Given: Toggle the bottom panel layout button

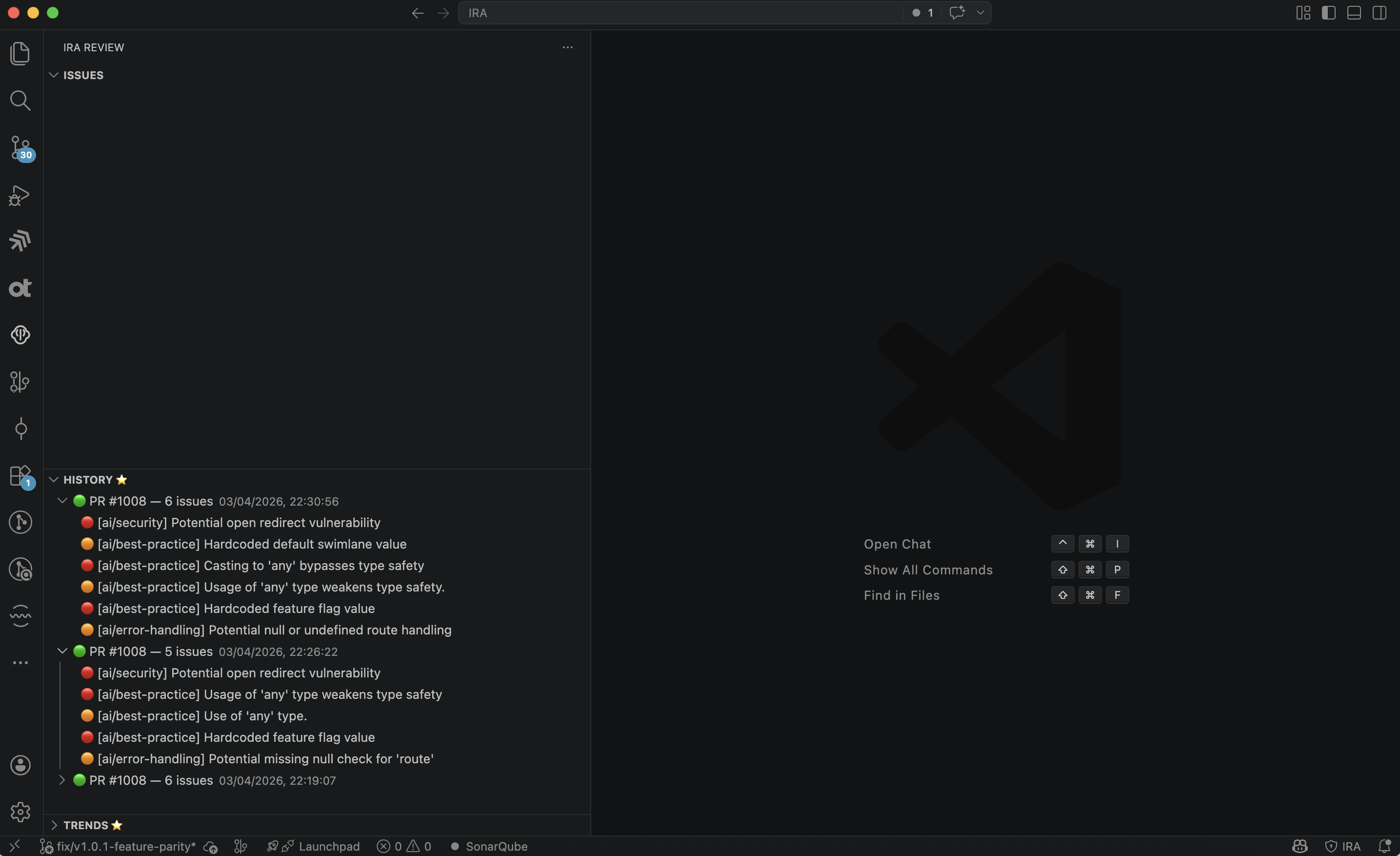Looking at the screenshot, I should click(x=1354, y=13).
